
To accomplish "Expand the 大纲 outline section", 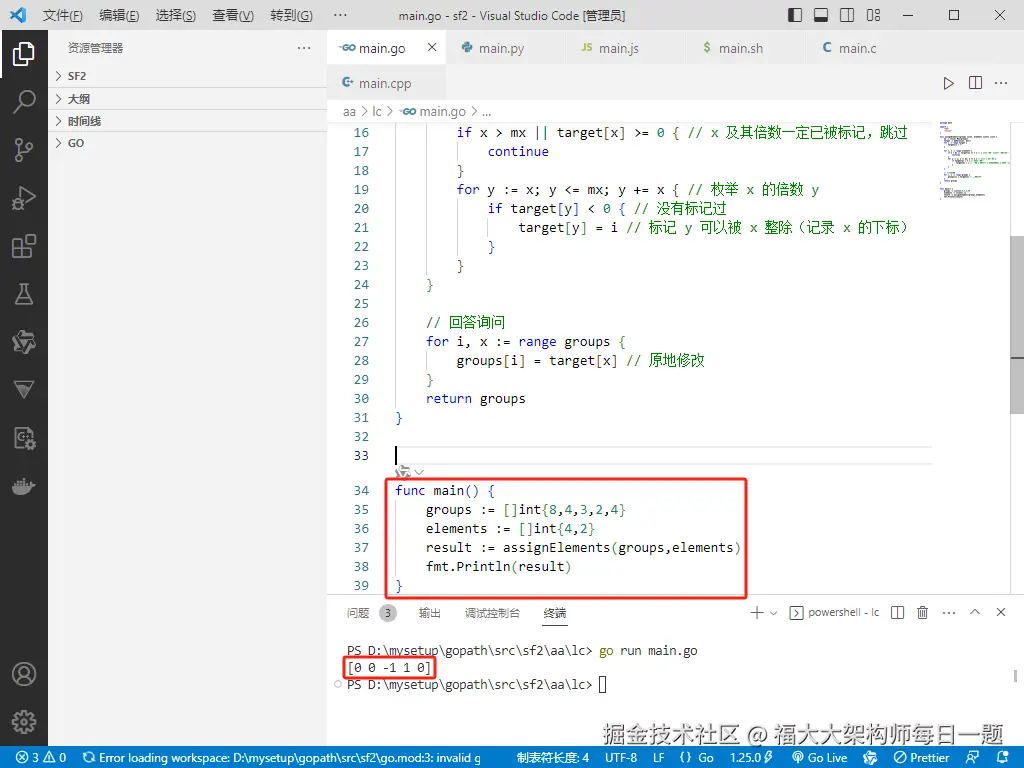I will tap(187, 99).
